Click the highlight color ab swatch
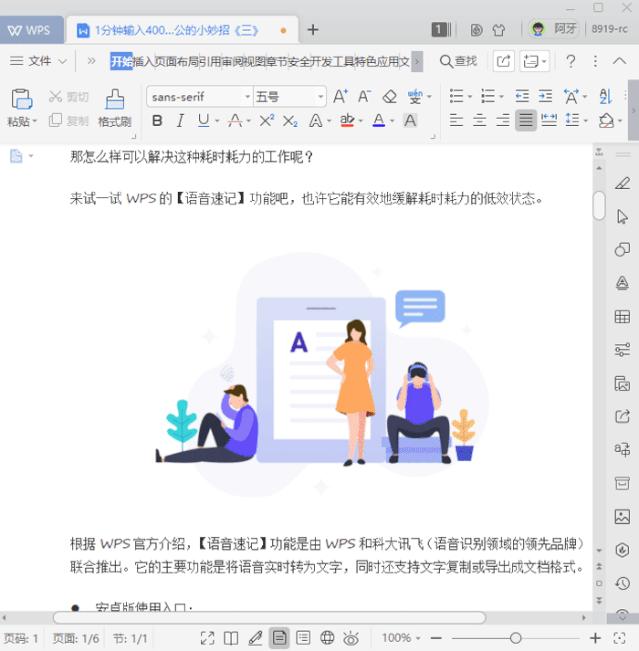 pos(347,120)
